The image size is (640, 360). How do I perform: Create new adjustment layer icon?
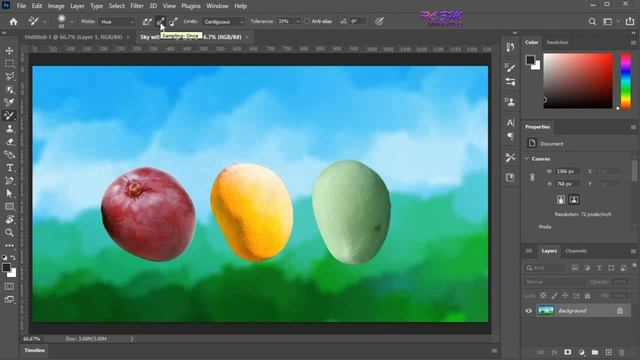coord(581,352)
